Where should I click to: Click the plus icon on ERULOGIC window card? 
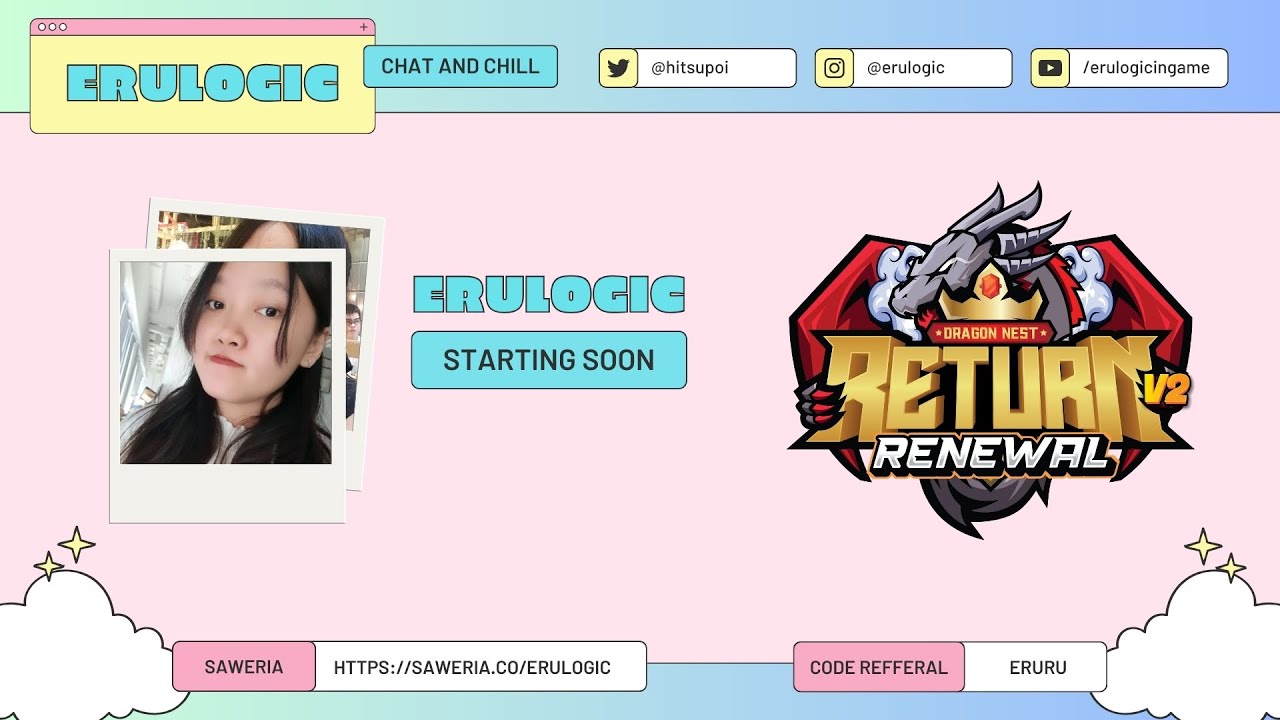(363, 27)
